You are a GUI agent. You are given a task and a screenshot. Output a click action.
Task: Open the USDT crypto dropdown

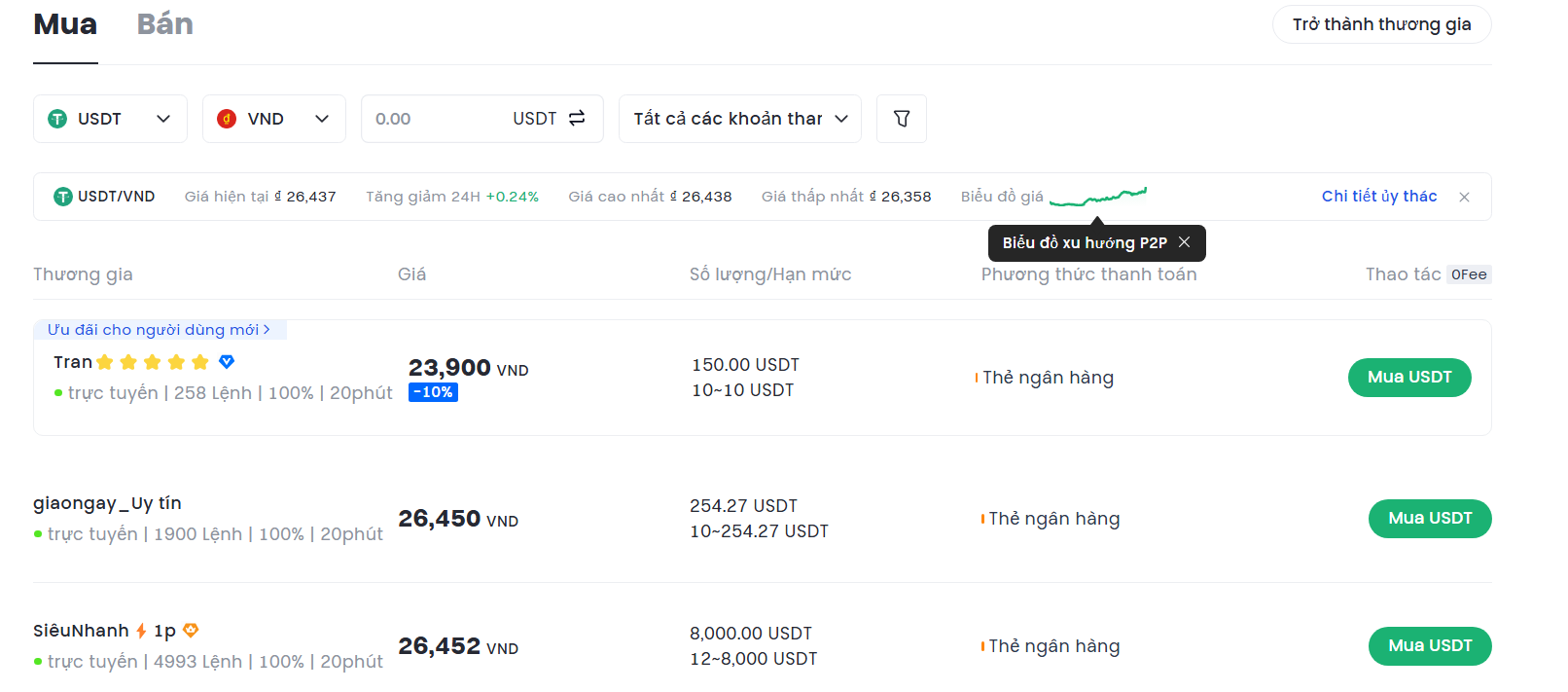coord(110,119)
